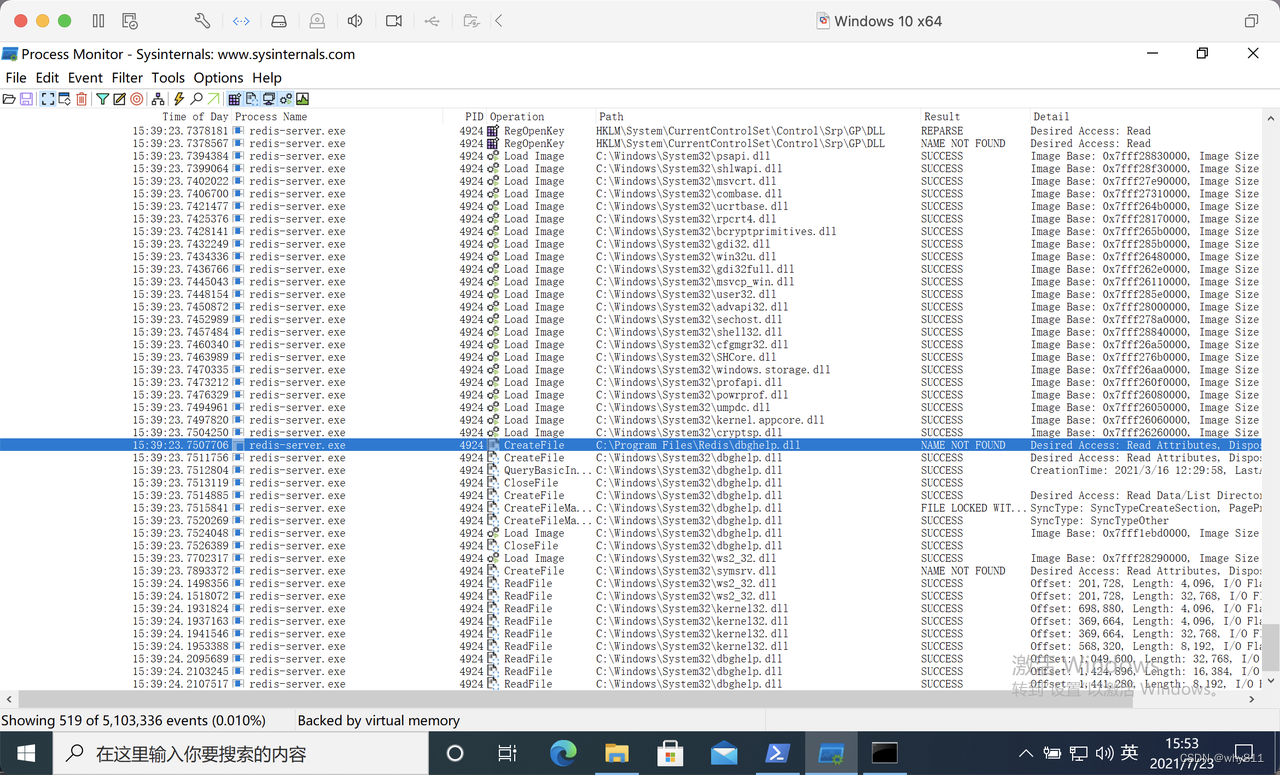This screenshot has height=775, width=1280.
Task: Open the Highlight pencil icon
Action: coord(119,99)
